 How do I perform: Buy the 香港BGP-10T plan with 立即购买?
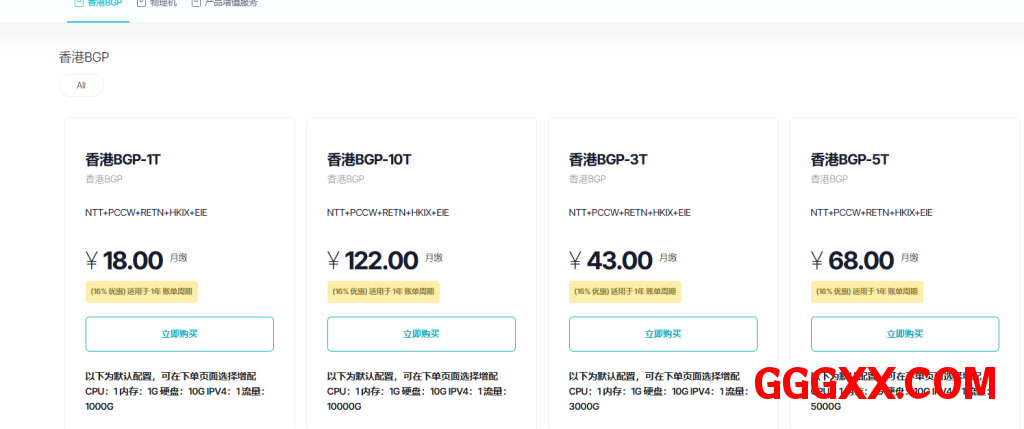click(421, 334)
